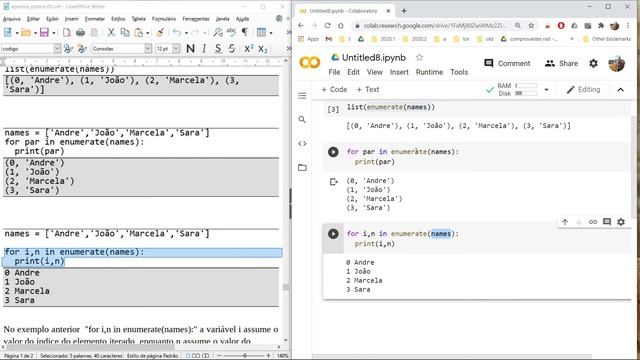Open the Ferramentas menu in Writer
This screenshot has height=360, width=640.
pyautogui.click(x=196, y=19)
